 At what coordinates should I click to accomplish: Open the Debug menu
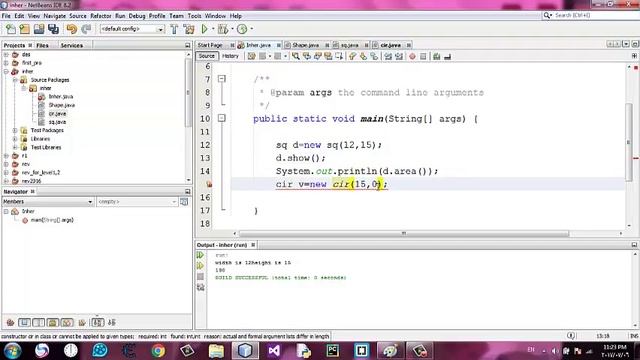(x=137, y=16)
